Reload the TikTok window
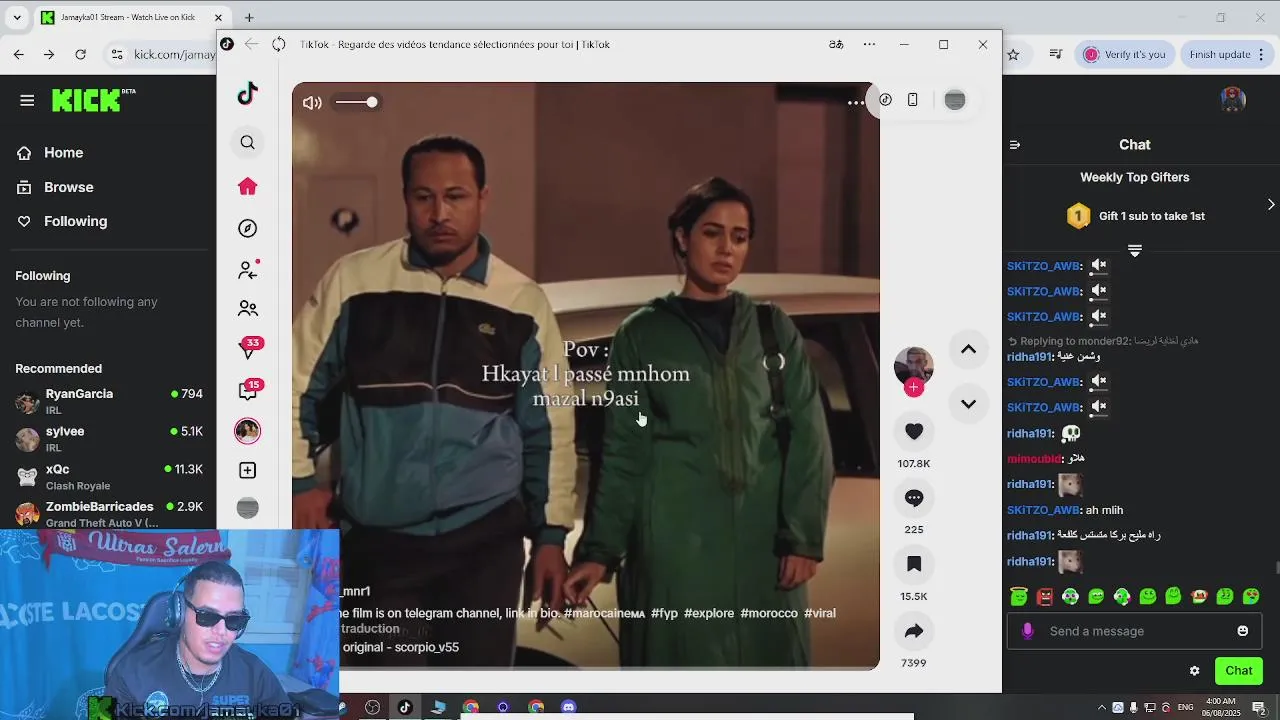Image resolution: width=1280 pixels, height=720 pixels. [x=279, y=44]
